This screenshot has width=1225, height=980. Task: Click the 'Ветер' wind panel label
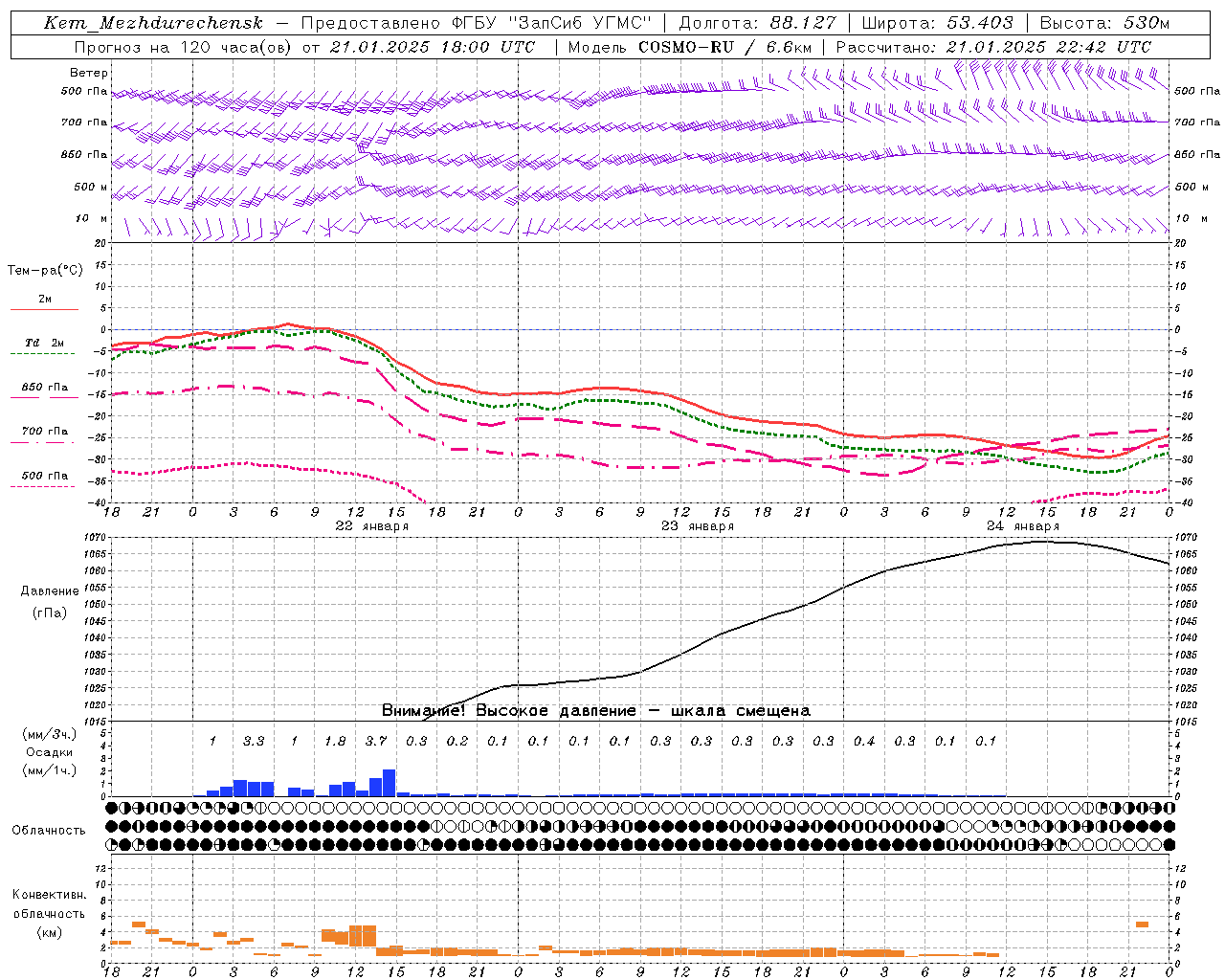point(89,73)
